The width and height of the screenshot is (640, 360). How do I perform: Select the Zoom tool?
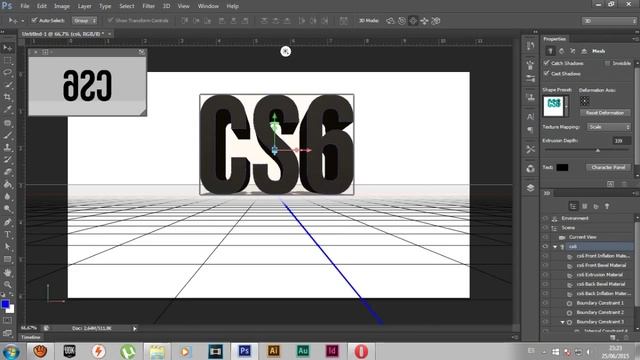[7, 284]
